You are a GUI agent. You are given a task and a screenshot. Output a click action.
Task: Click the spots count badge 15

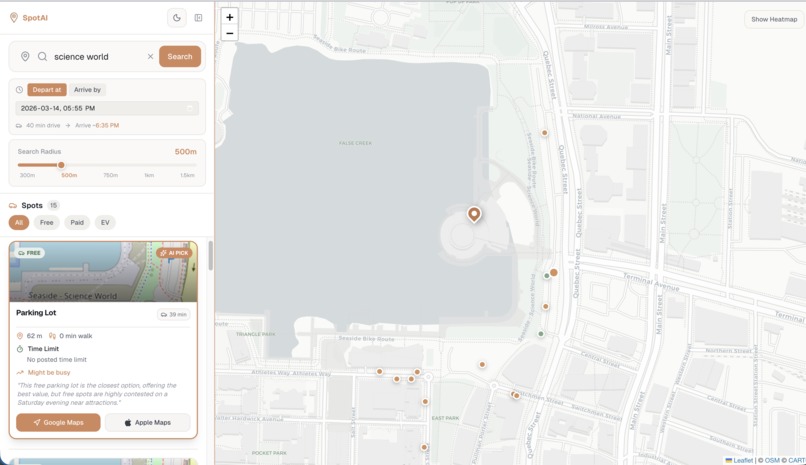(53, 205)
